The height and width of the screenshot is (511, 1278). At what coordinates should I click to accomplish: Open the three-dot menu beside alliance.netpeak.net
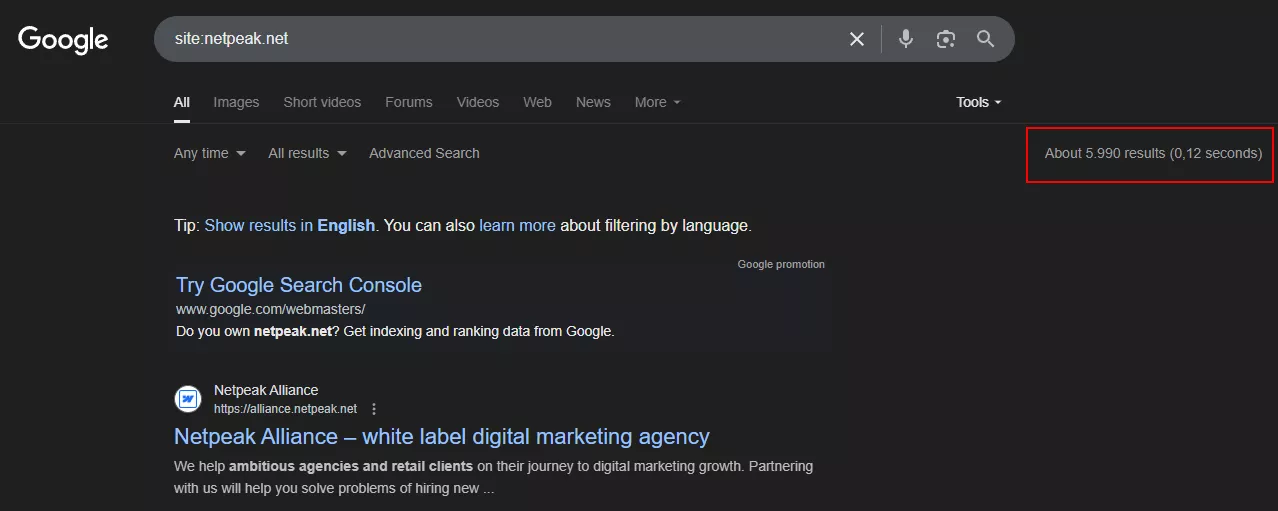click(x=374, y=409)
